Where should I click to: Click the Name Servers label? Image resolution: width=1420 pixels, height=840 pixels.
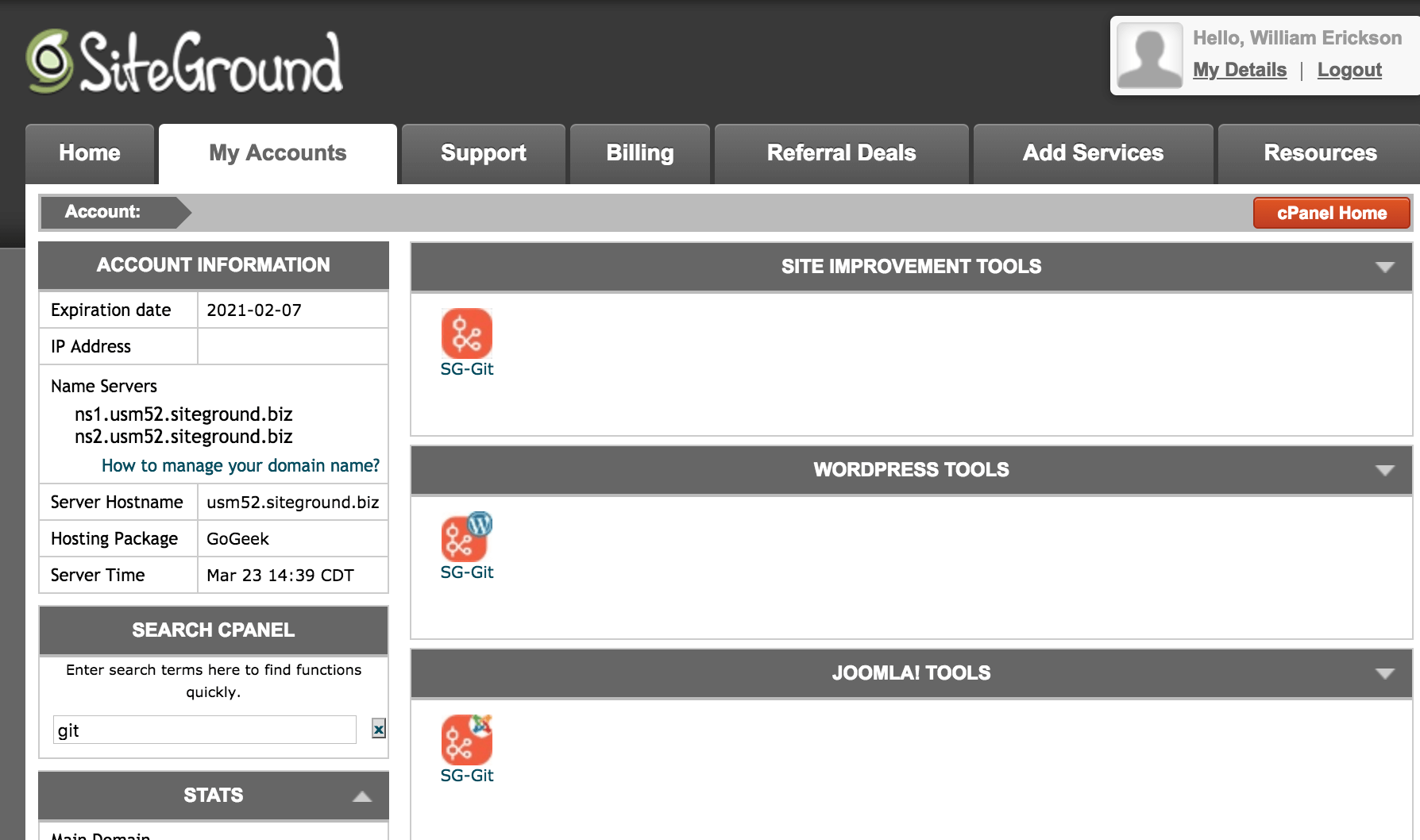click(x=104, y=387)
